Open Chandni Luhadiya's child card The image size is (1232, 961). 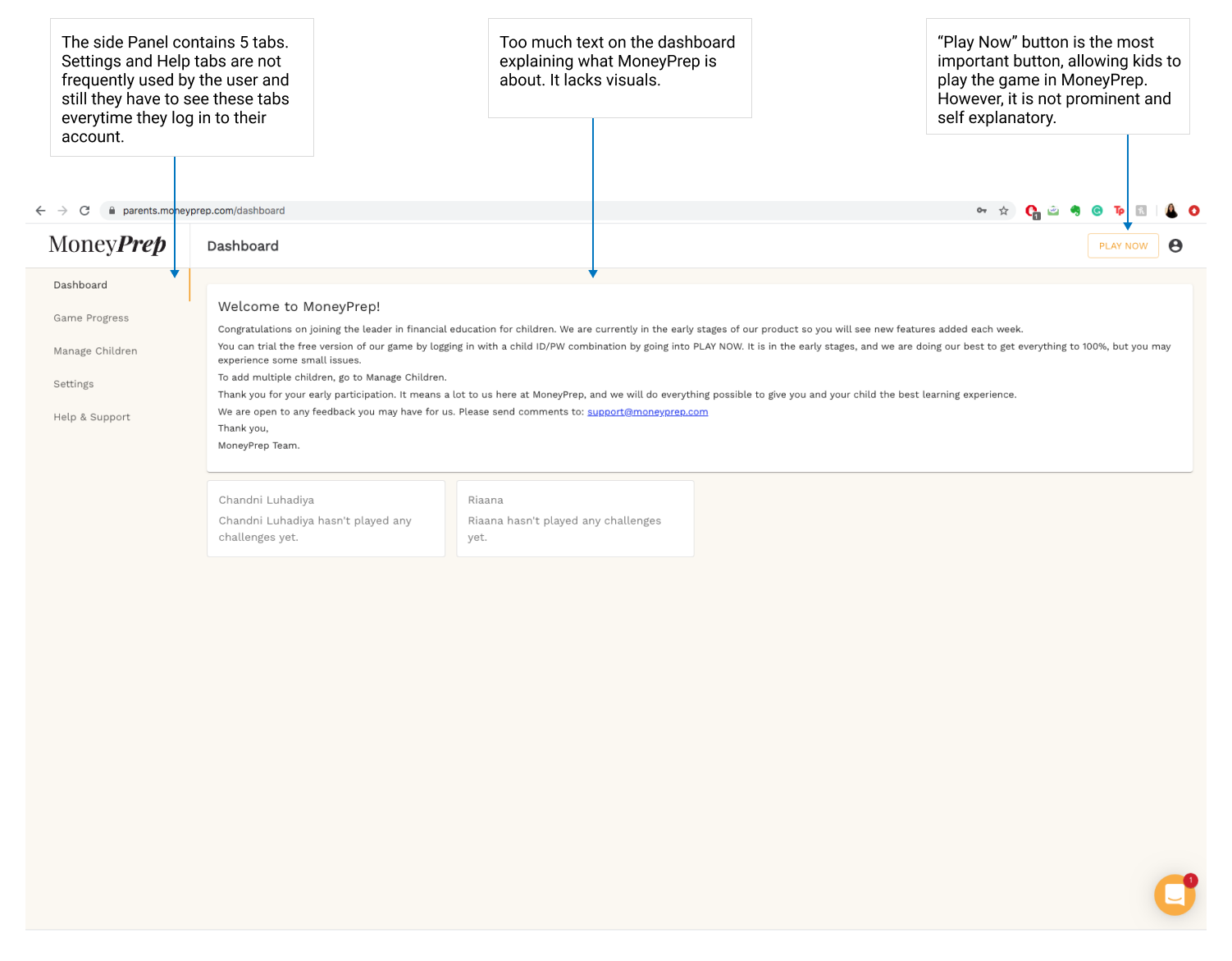click(326, 519)
